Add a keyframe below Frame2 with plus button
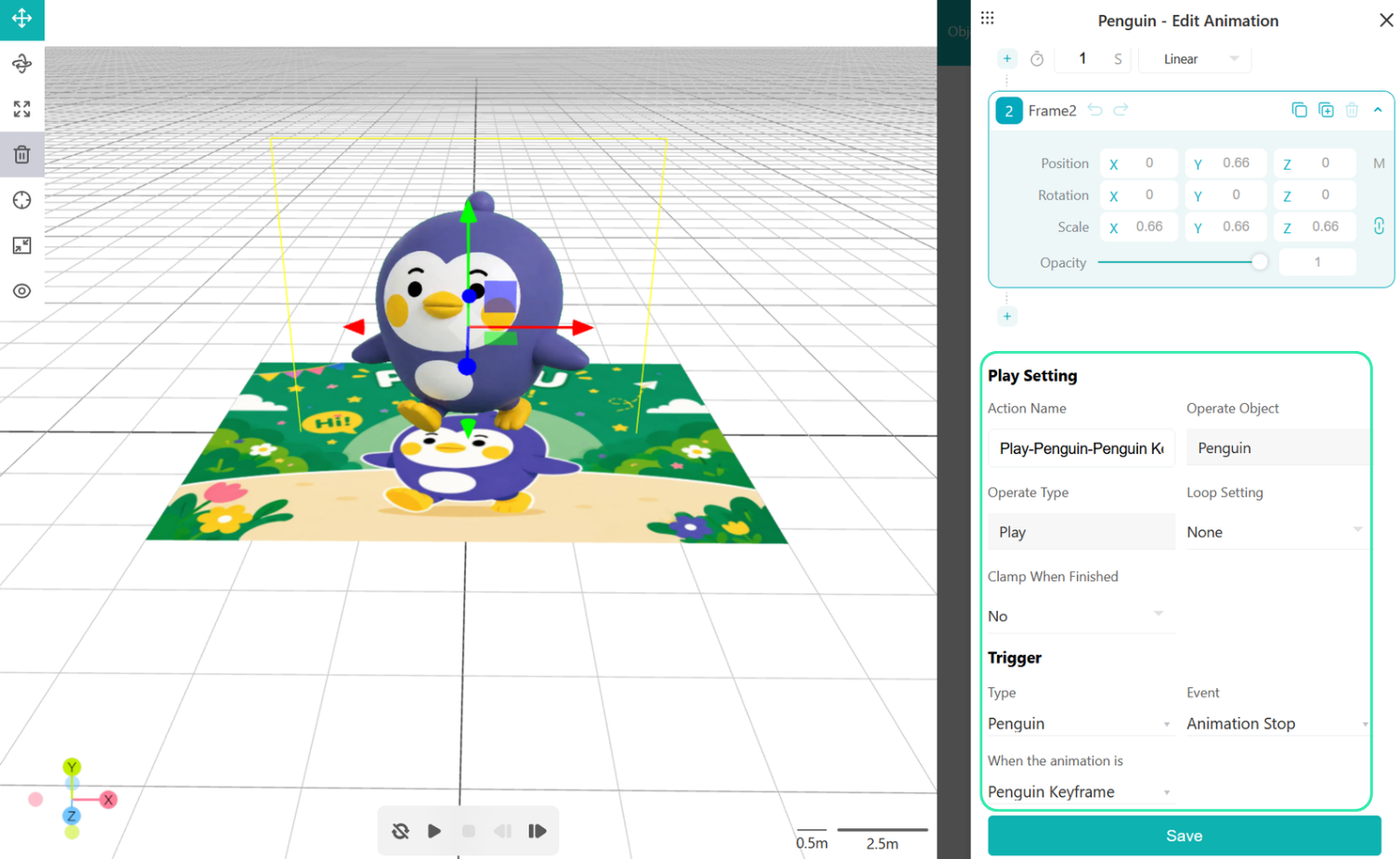Viewport: 1400px width, 859px height. pos(1007,317)
